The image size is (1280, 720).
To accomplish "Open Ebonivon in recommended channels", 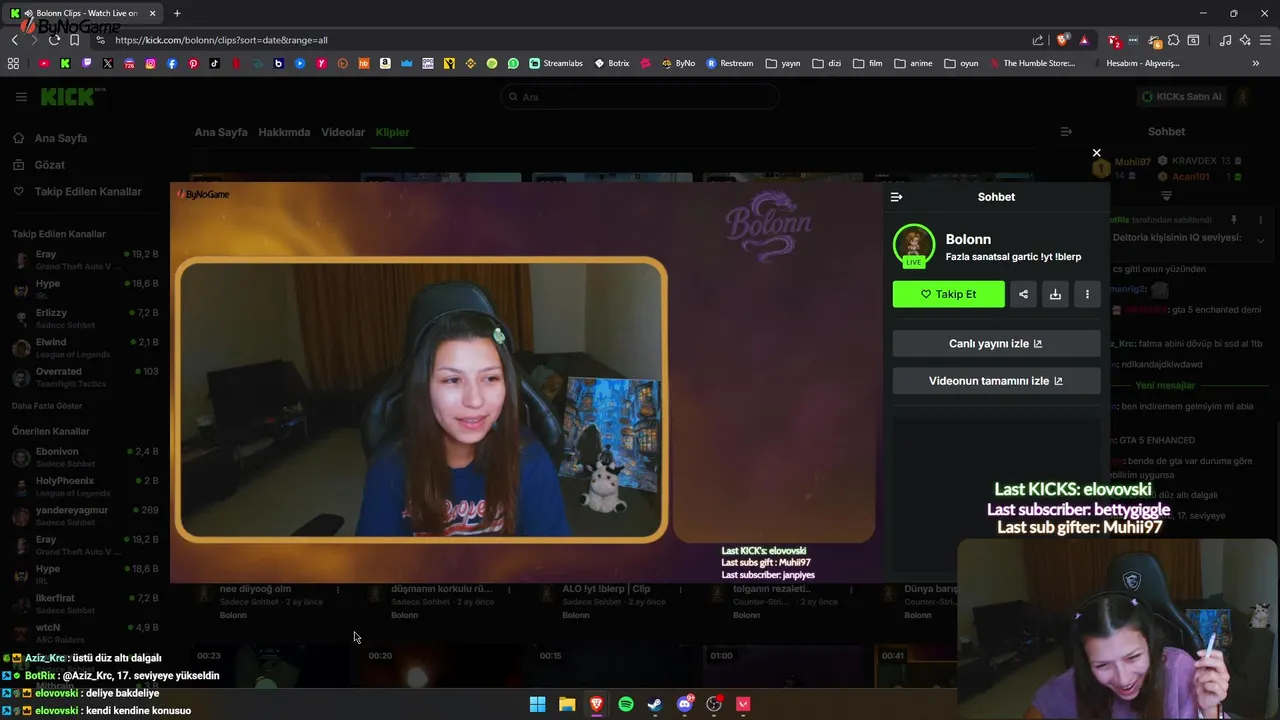I will pos(85,457).
